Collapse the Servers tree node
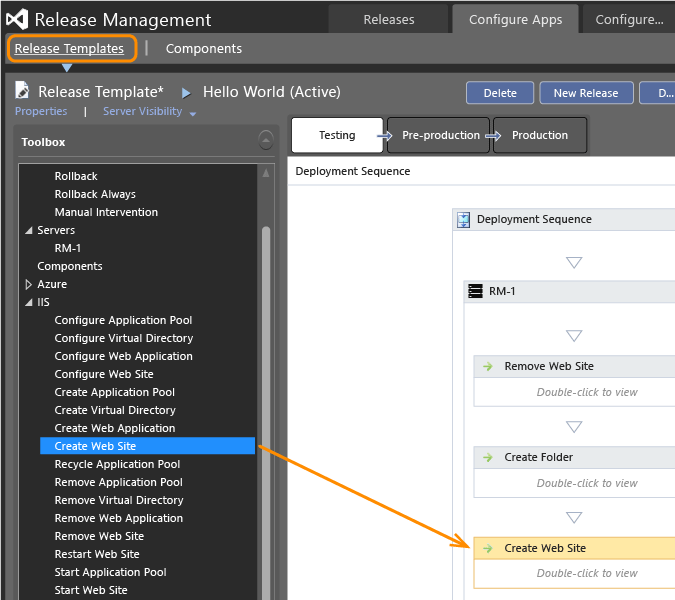This screenshot has height=600, width=675. pyautogui.click(x=29, y=230)
